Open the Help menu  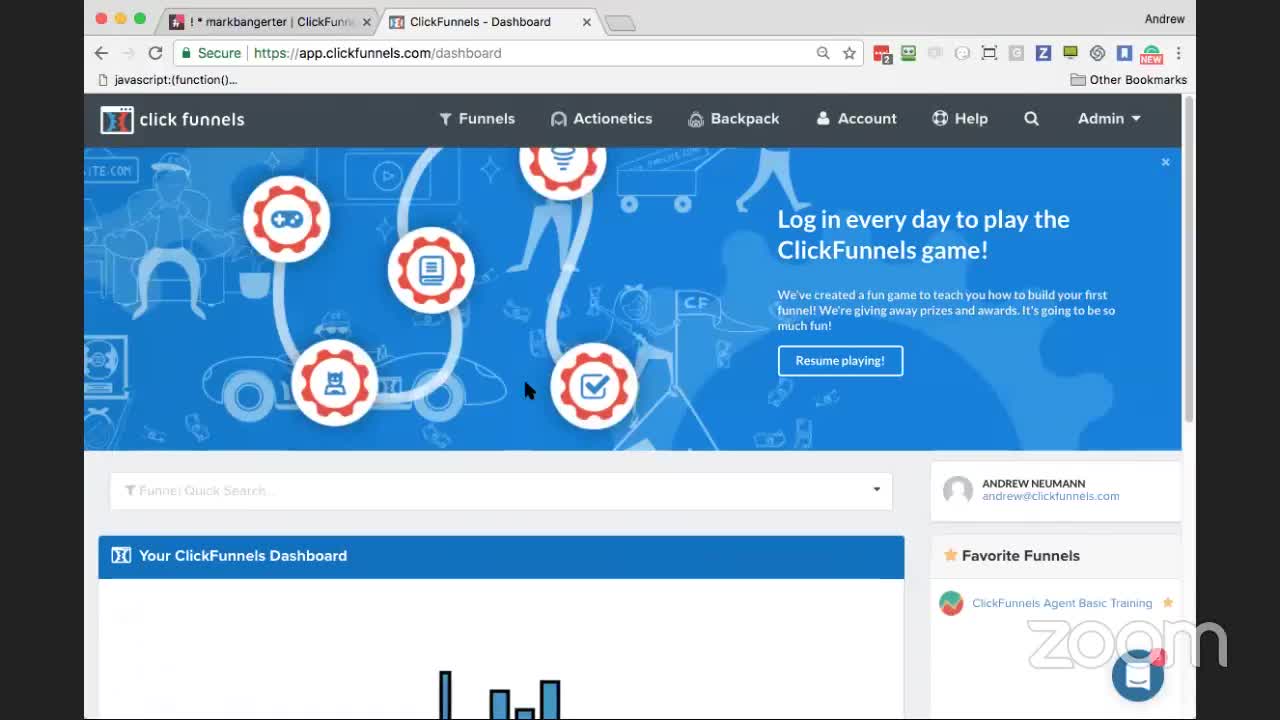[960, 118]
